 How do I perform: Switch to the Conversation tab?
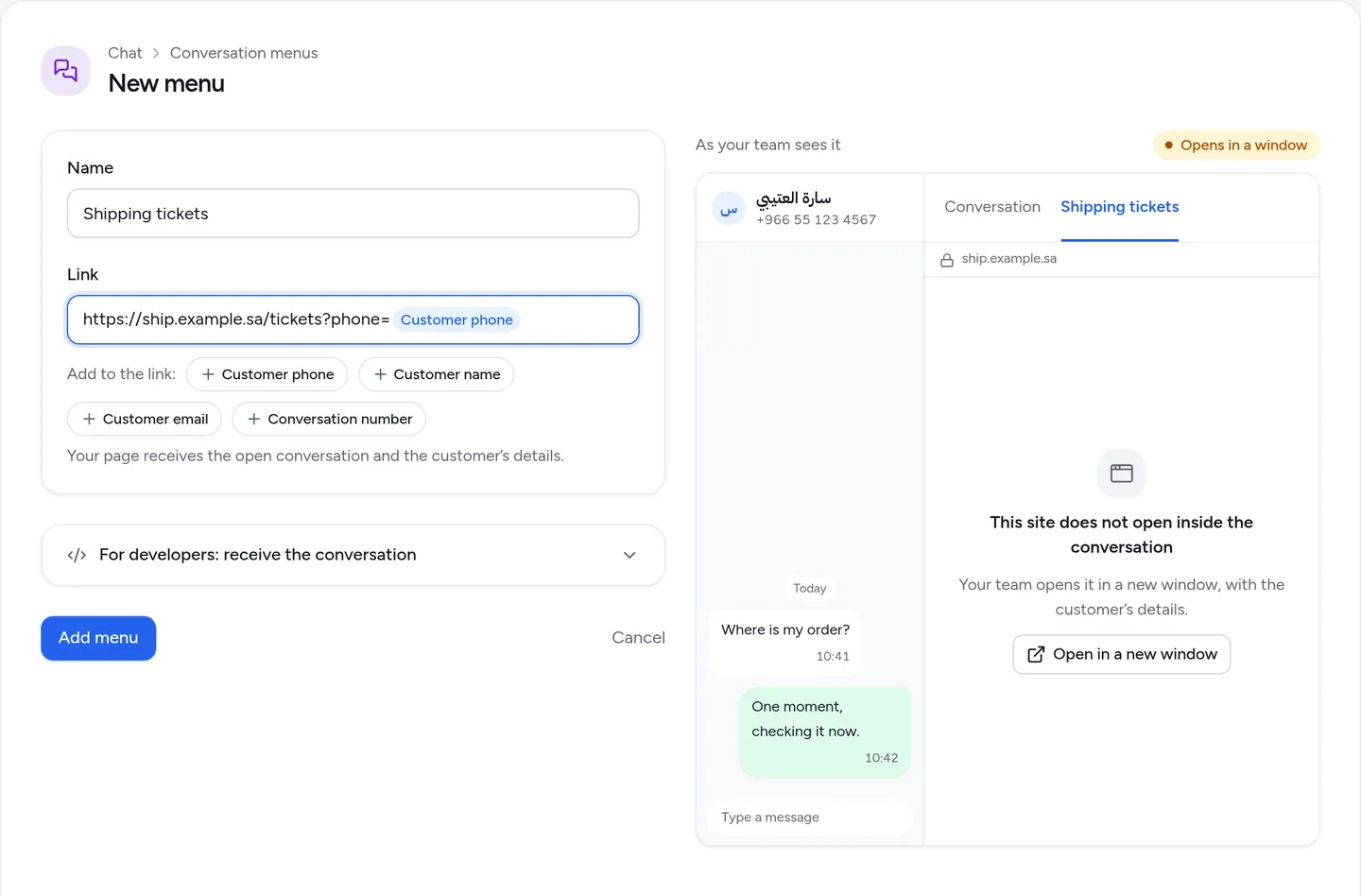click(992, 207)
